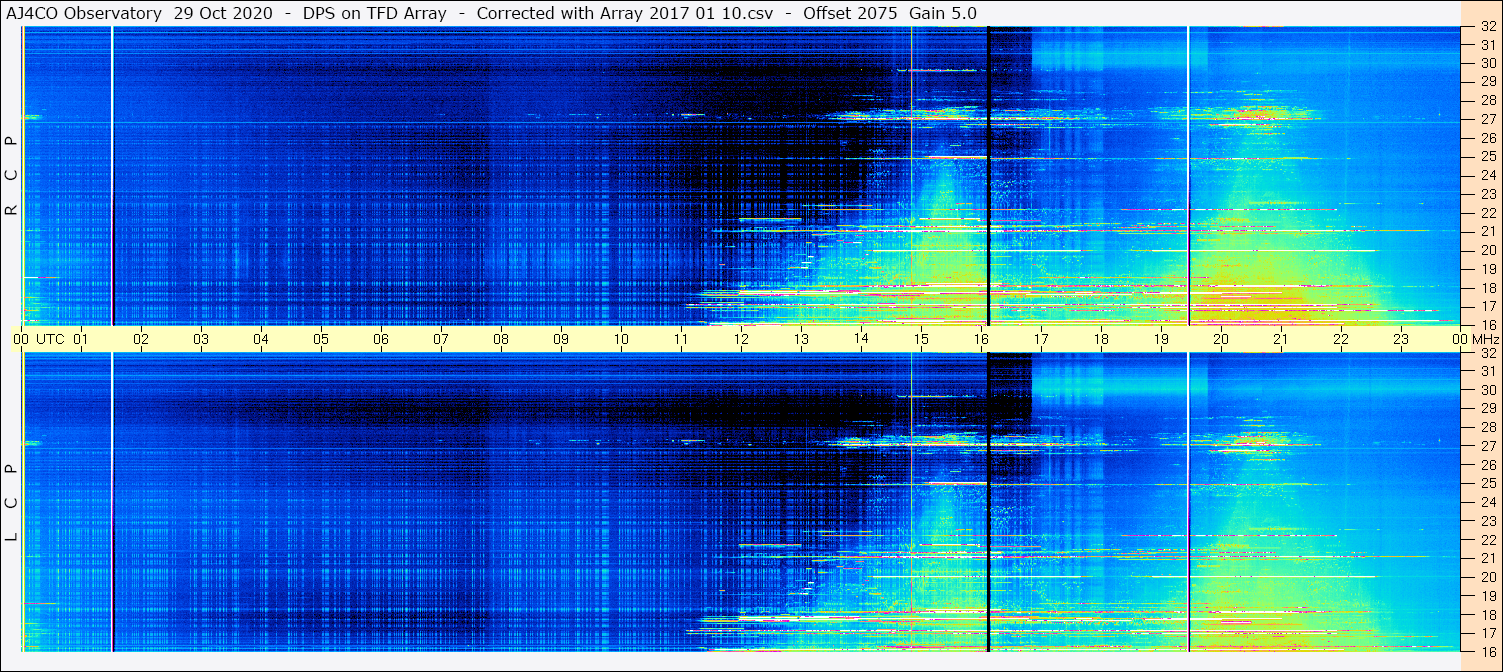Click the RCP polarization axis label
The height and width of the screenshot is (672, 1503).
[12, 175]
